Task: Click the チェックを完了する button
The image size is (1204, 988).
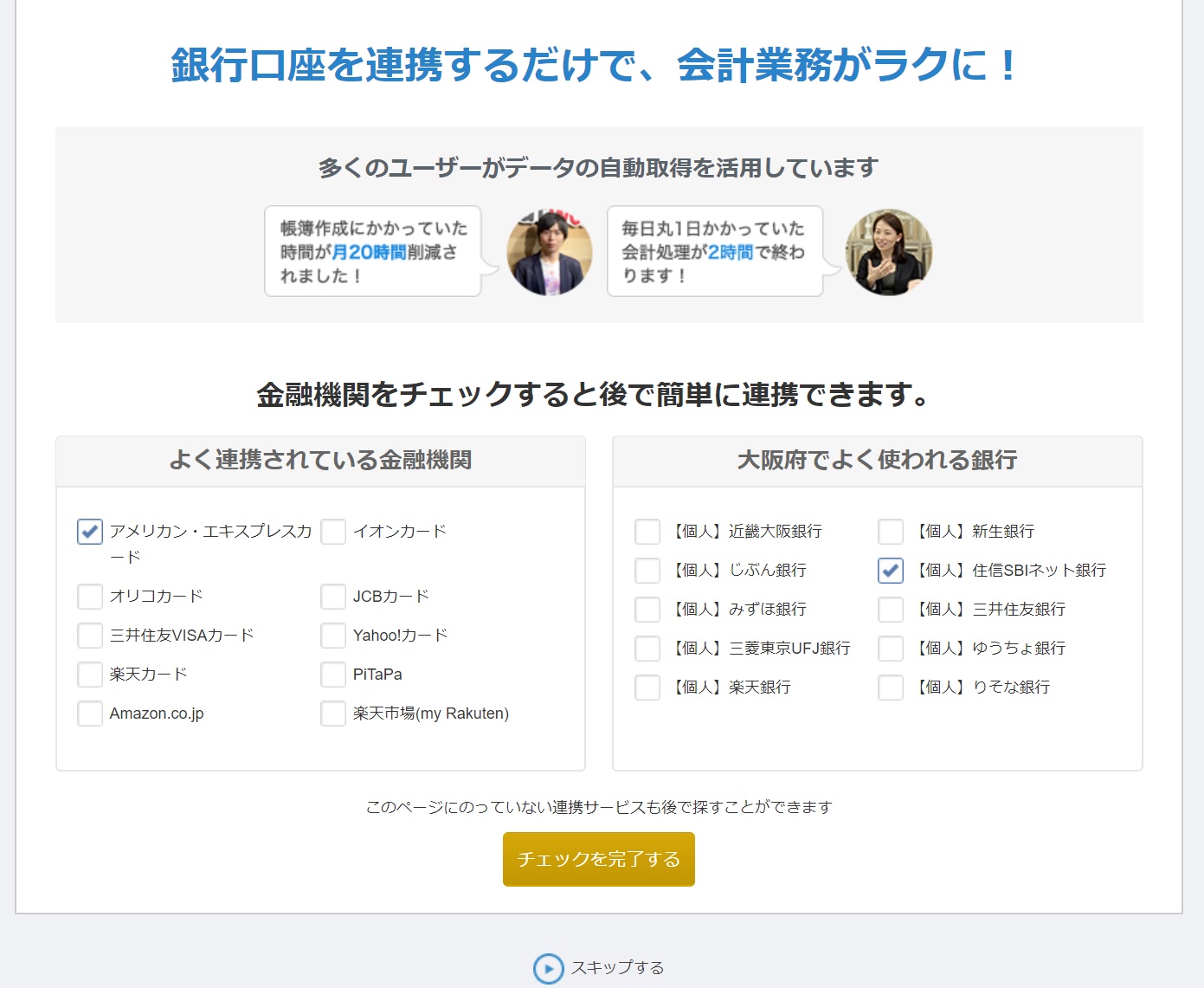Action: [599, 859]
